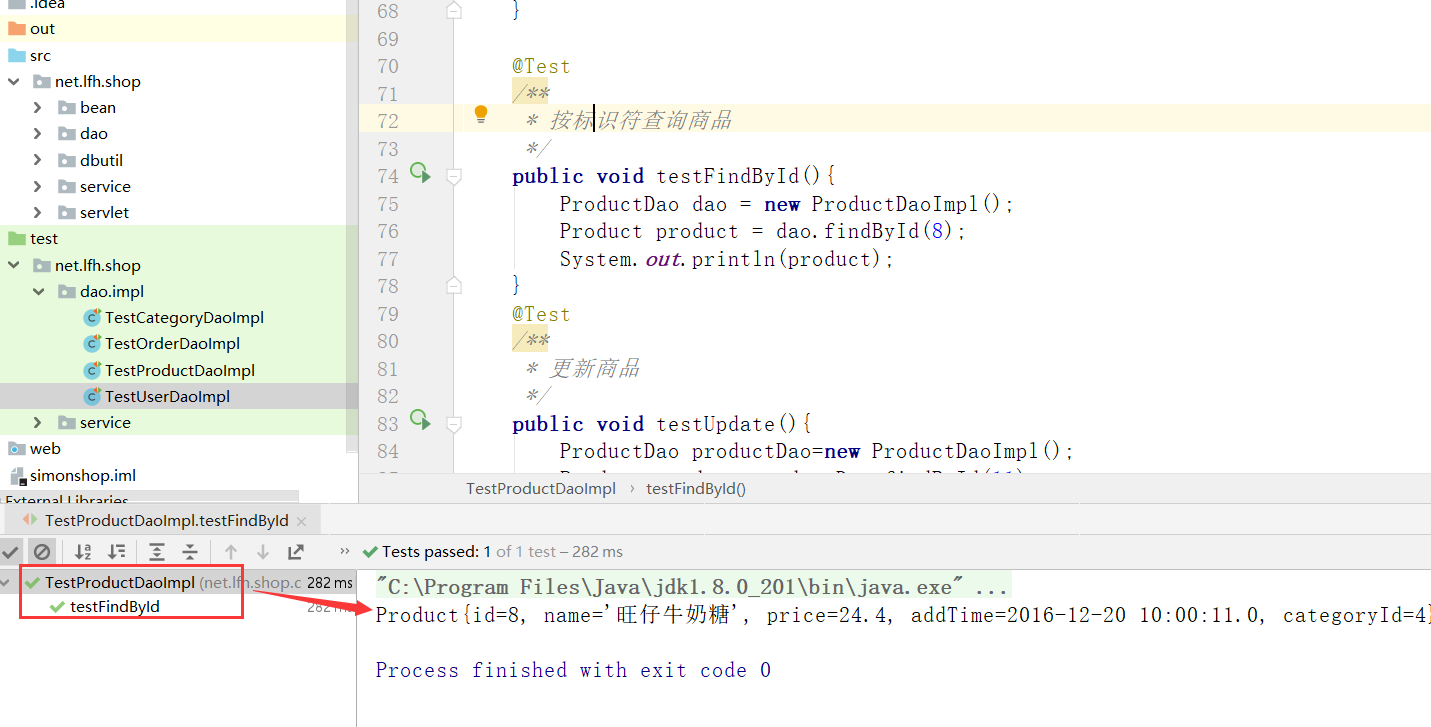1431x727 pixels.
Task: Open TestCategoryDaoImpl class
Action: click(x=184, y=317)
